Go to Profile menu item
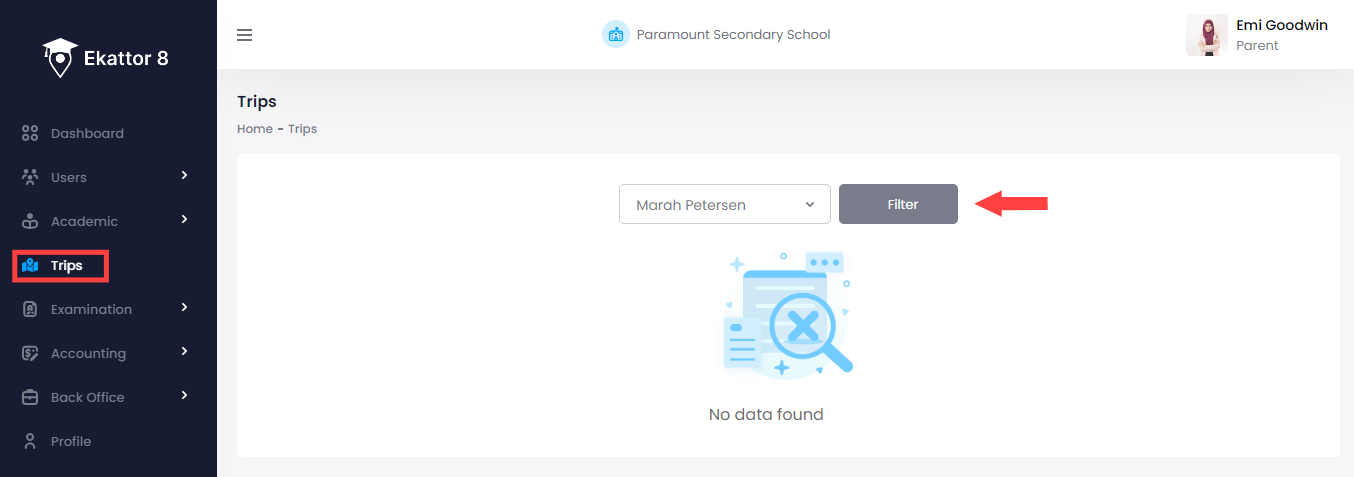This screenshot has width=1354, height=477. (71, 441)
